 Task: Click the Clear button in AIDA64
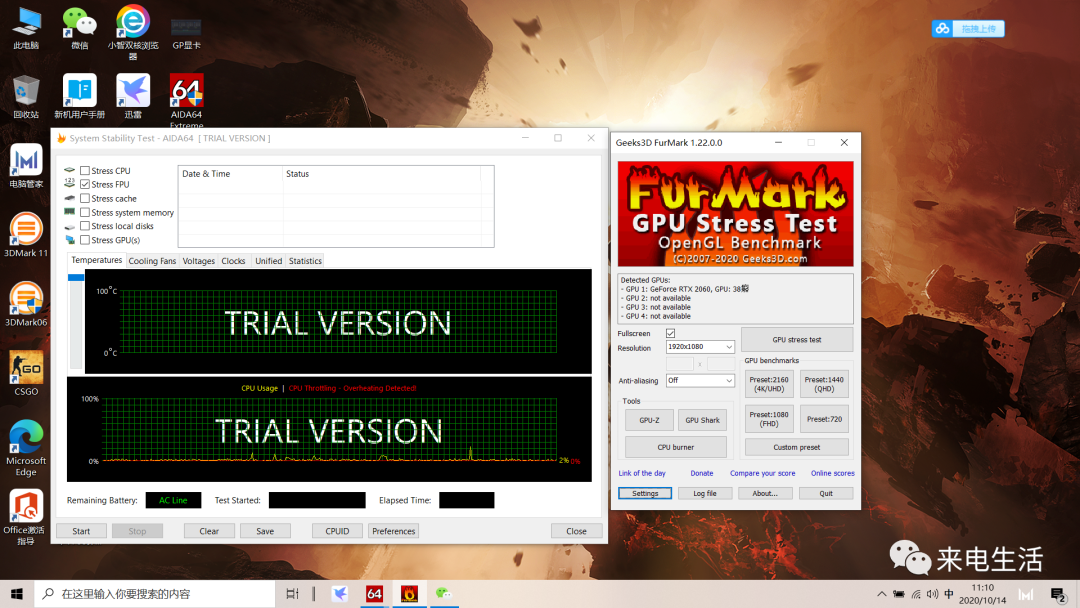tap(209, 531)
